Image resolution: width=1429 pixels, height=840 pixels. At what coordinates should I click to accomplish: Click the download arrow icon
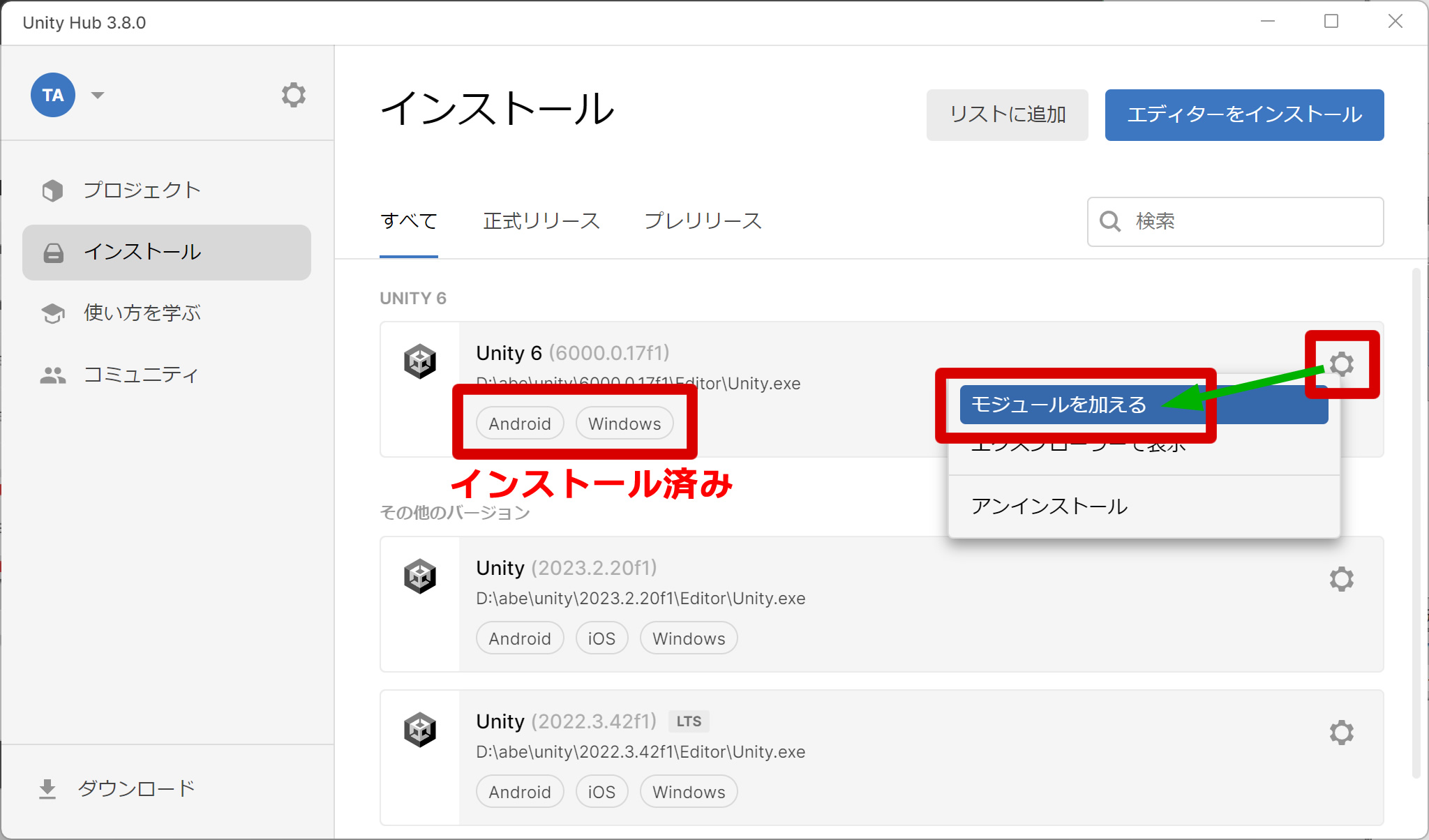[47, 789]
